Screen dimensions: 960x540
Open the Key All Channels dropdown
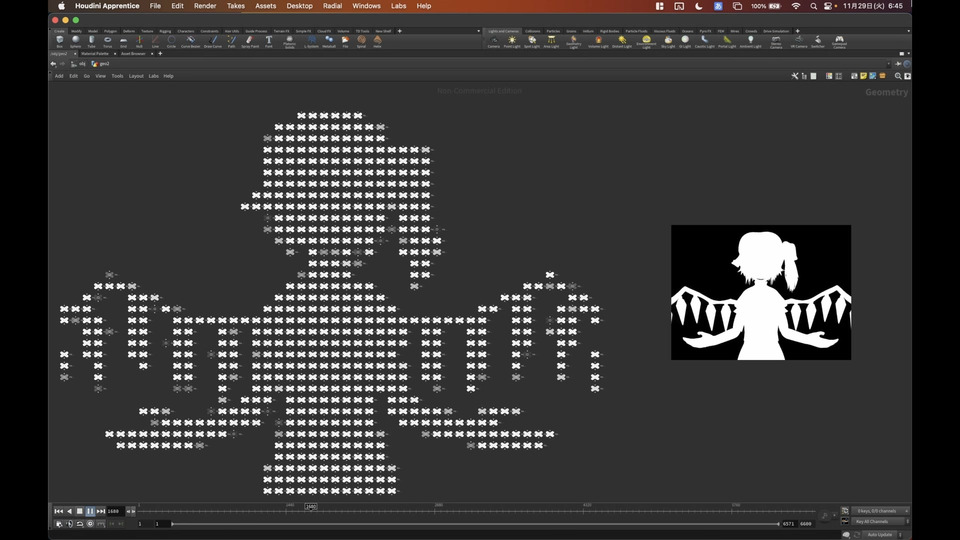[879, 522]
